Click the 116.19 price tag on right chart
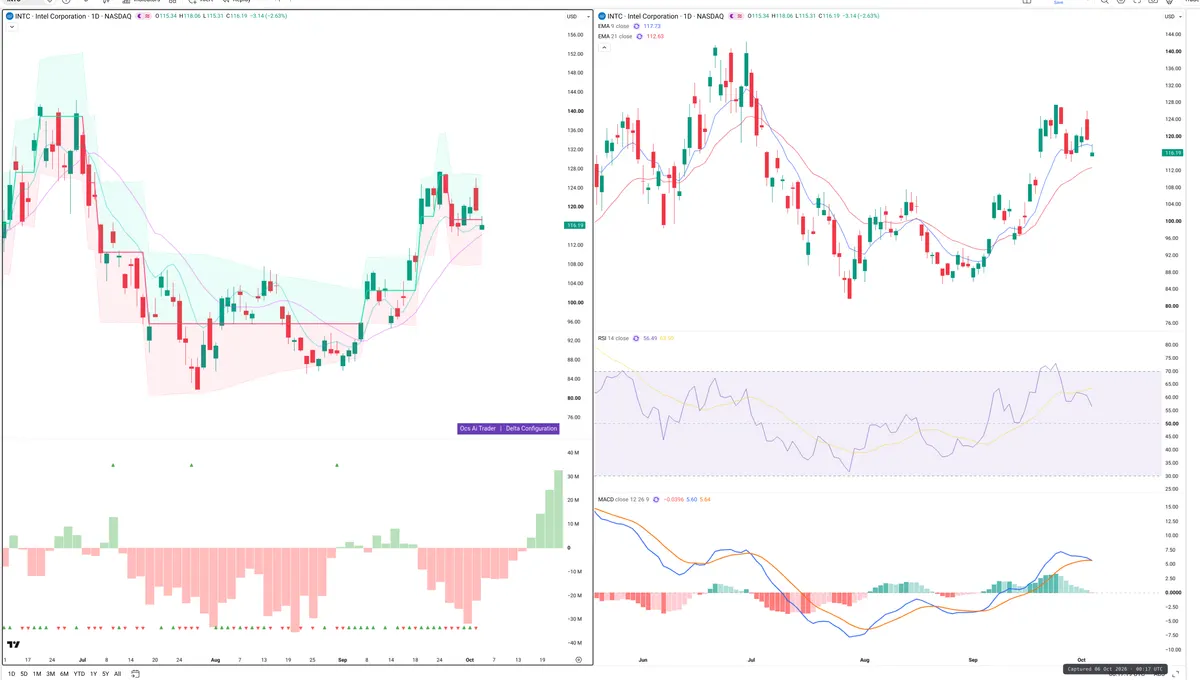 (x=1173, y=153)
